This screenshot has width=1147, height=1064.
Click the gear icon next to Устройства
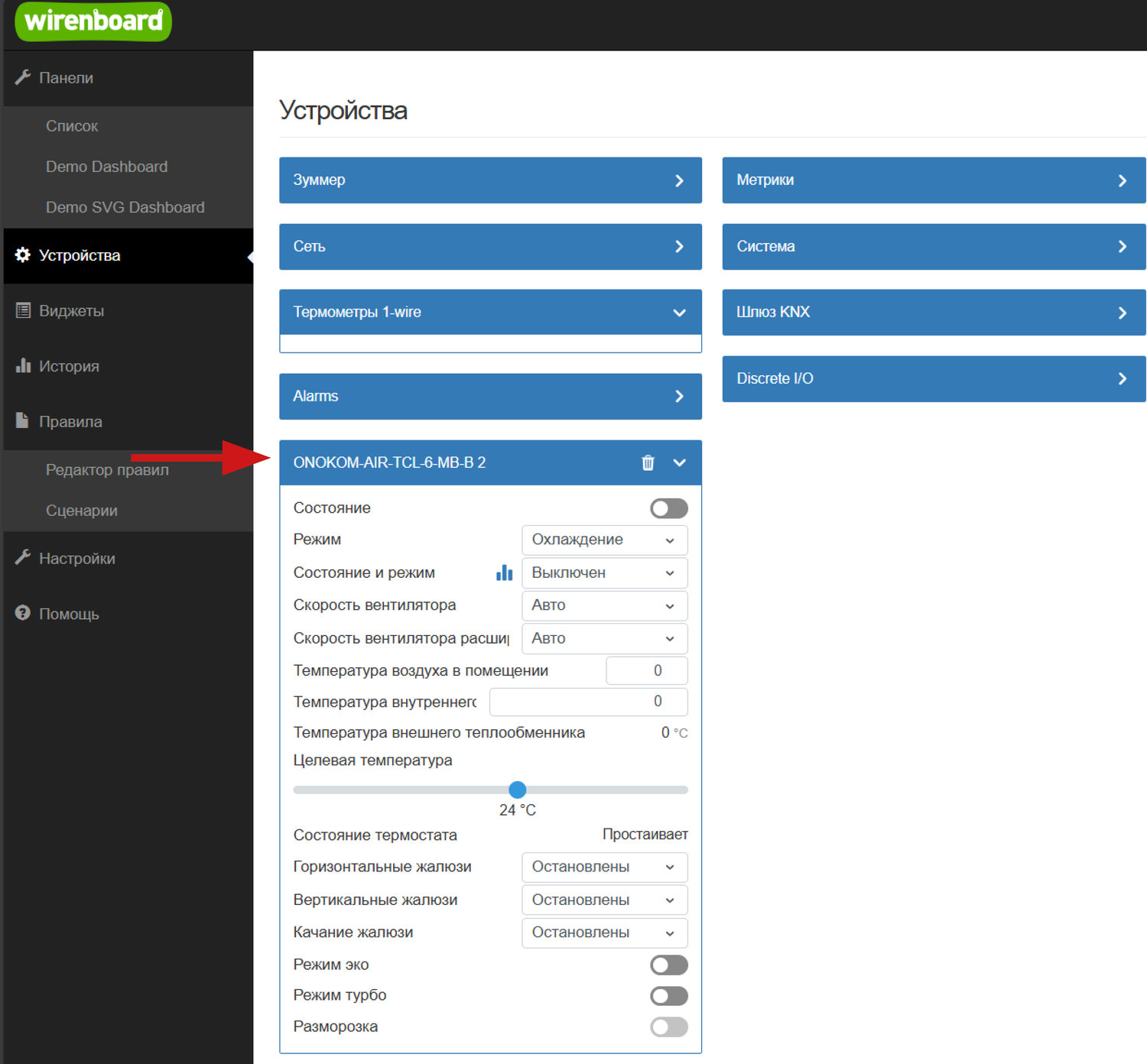pos(23,255)
